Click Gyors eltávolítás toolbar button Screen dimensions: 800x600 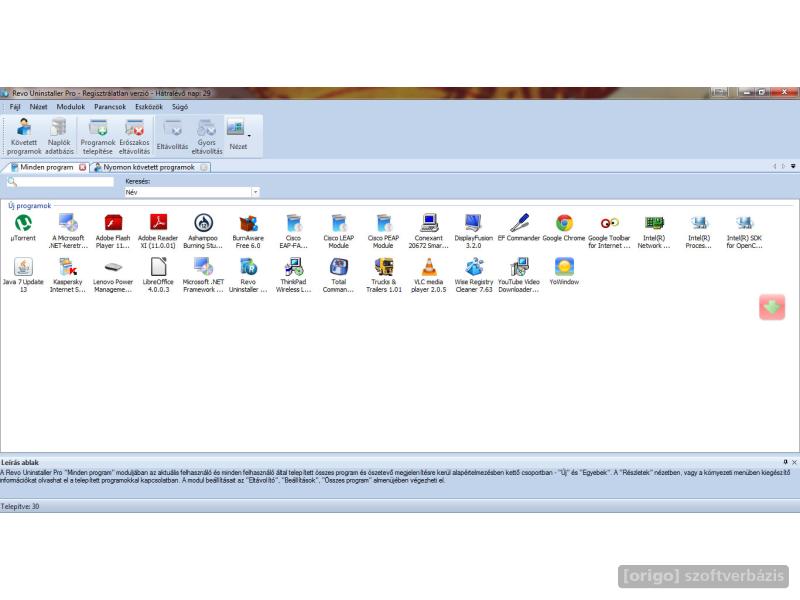[207, 136]
